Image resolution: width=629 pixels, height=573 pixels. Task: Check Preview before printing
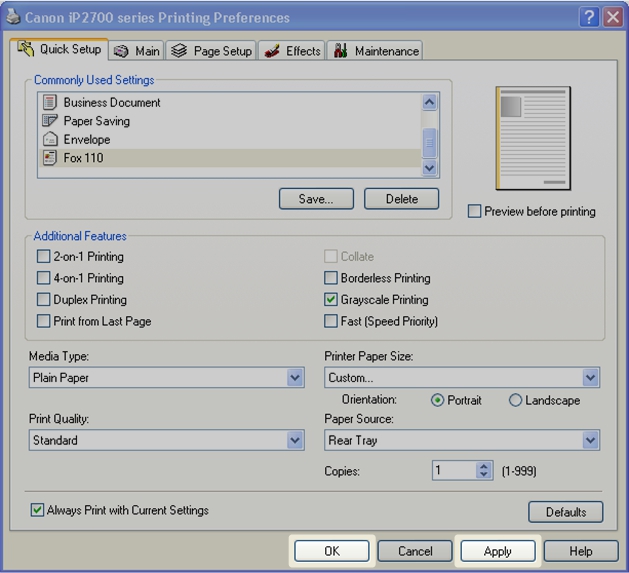(475, 212)
